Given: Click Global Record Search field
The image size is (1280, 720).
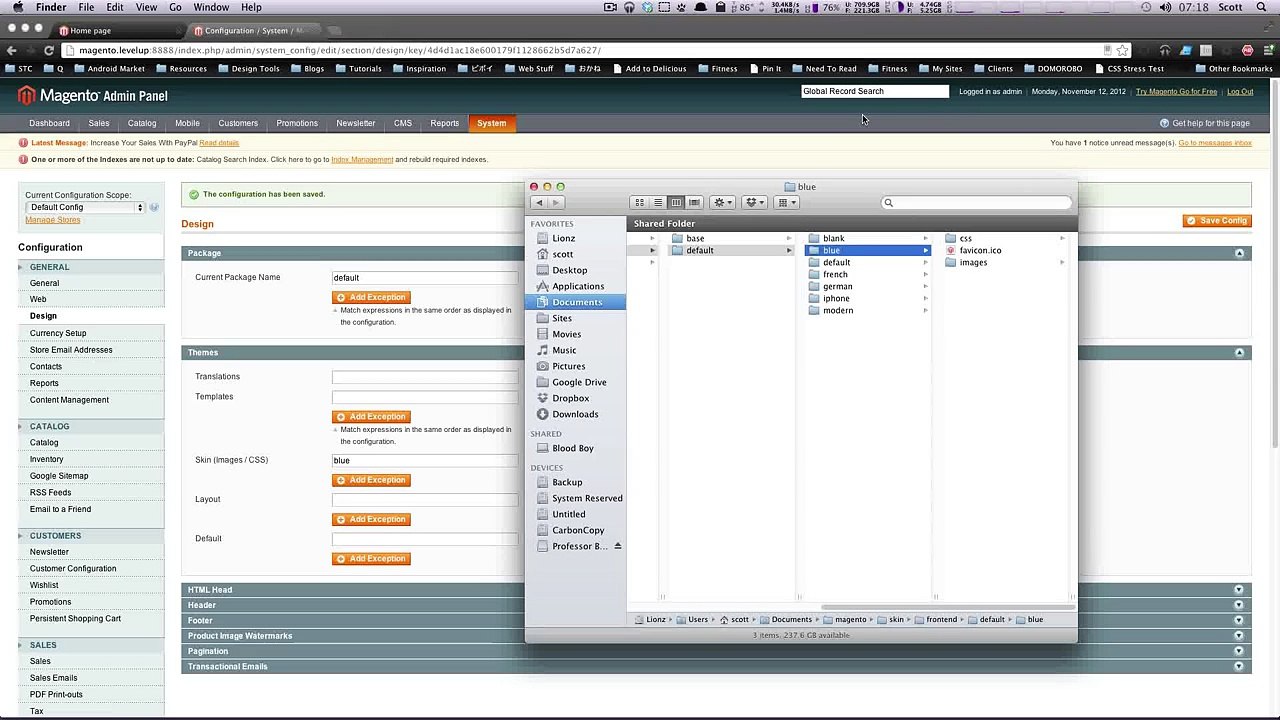Looking at the screenshot, I should pos(875,91).
